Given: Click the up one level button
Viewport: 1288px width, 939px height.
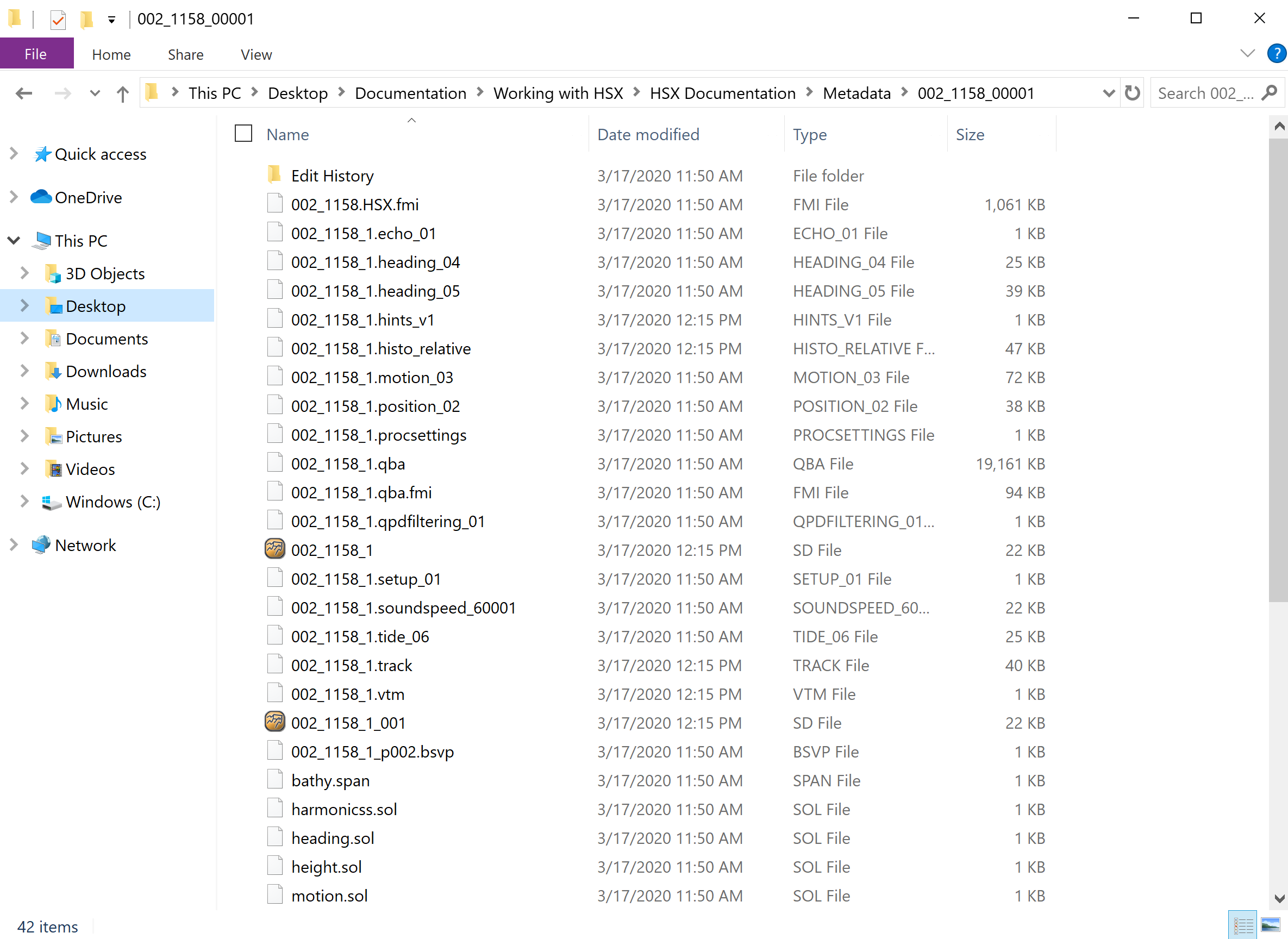Looking at the screenshot, I should click(122, 93).
